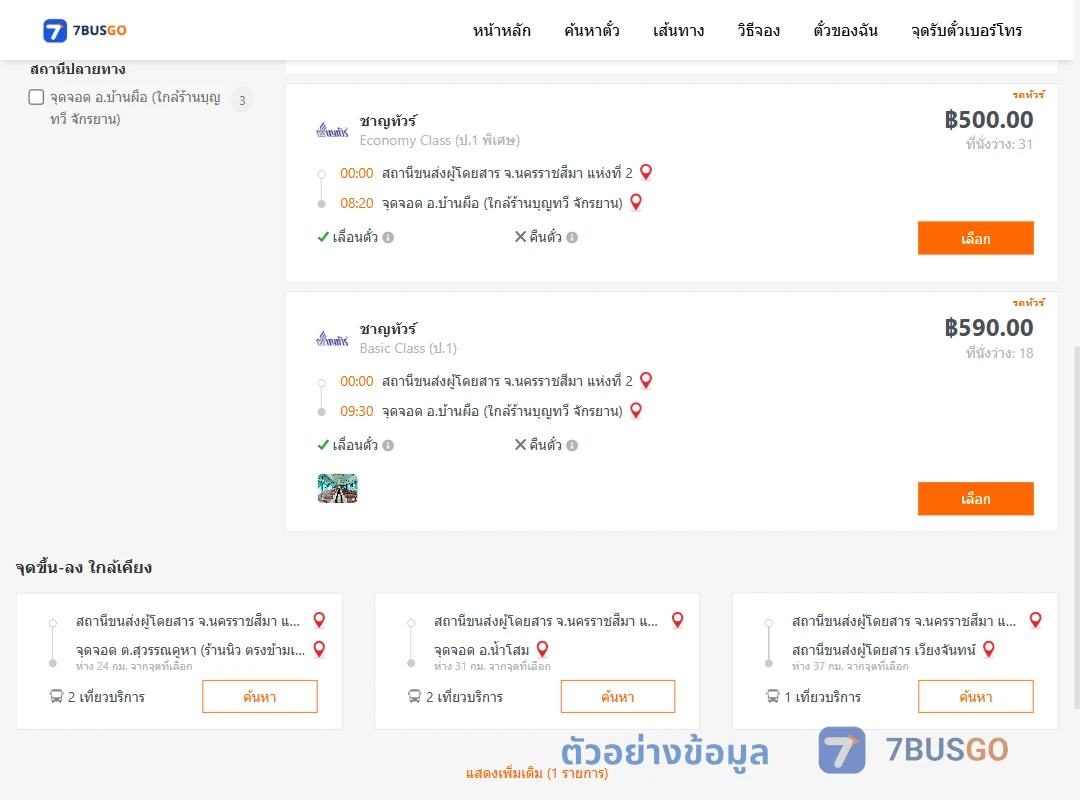The image size is (1080, 800).
Task: Click Economy Class (ป.1 พิเศษ) label
Action: point(439,141)
